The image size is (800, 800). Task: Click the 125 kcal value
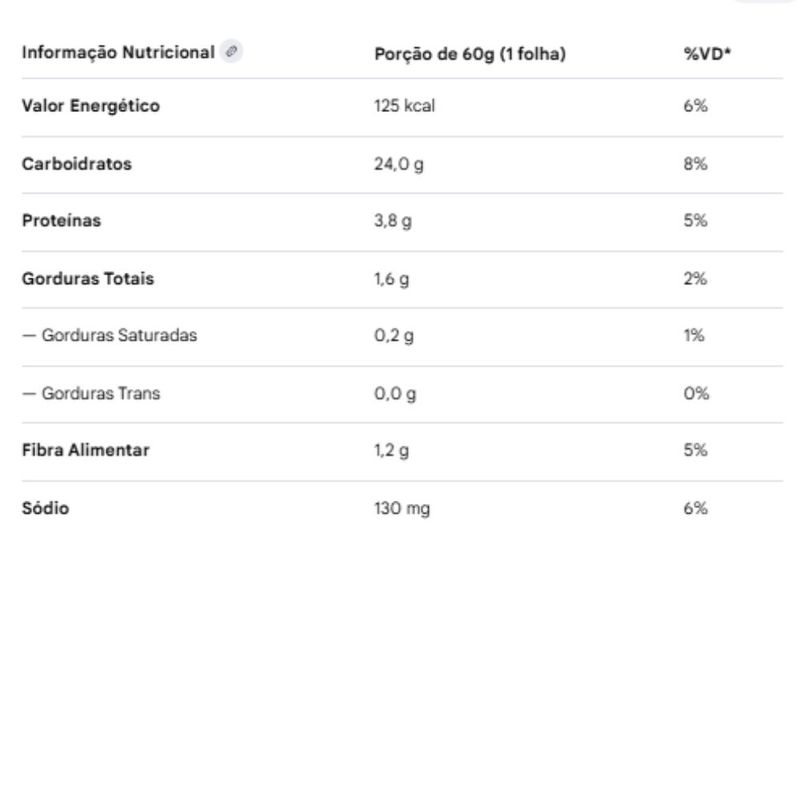[x=405, y=106]
